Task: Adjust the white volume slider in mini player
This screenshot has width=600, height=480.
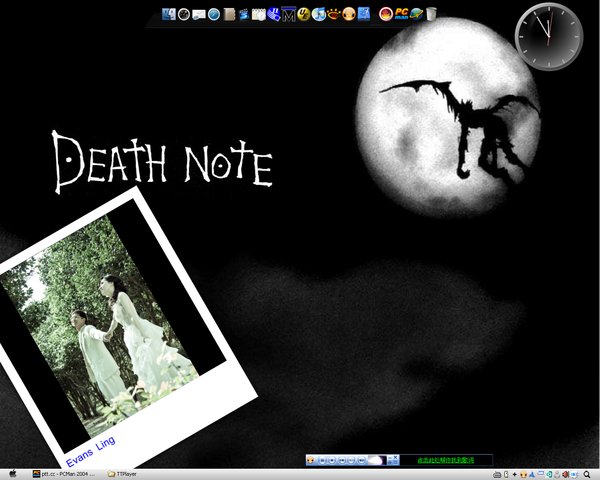Action: [x=376, y=460]
